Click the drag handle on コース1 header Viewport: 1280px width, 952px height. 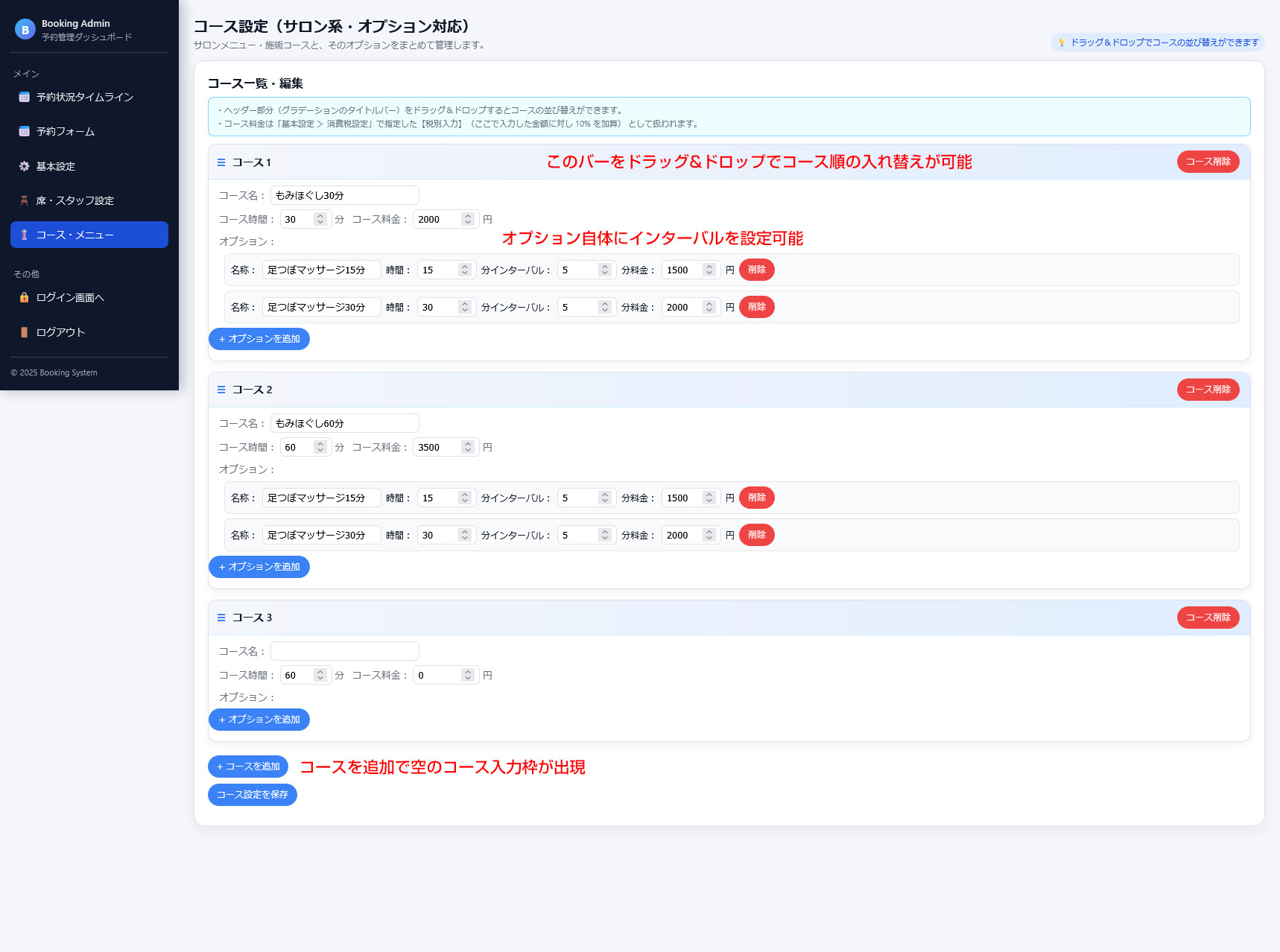point(221,162)
